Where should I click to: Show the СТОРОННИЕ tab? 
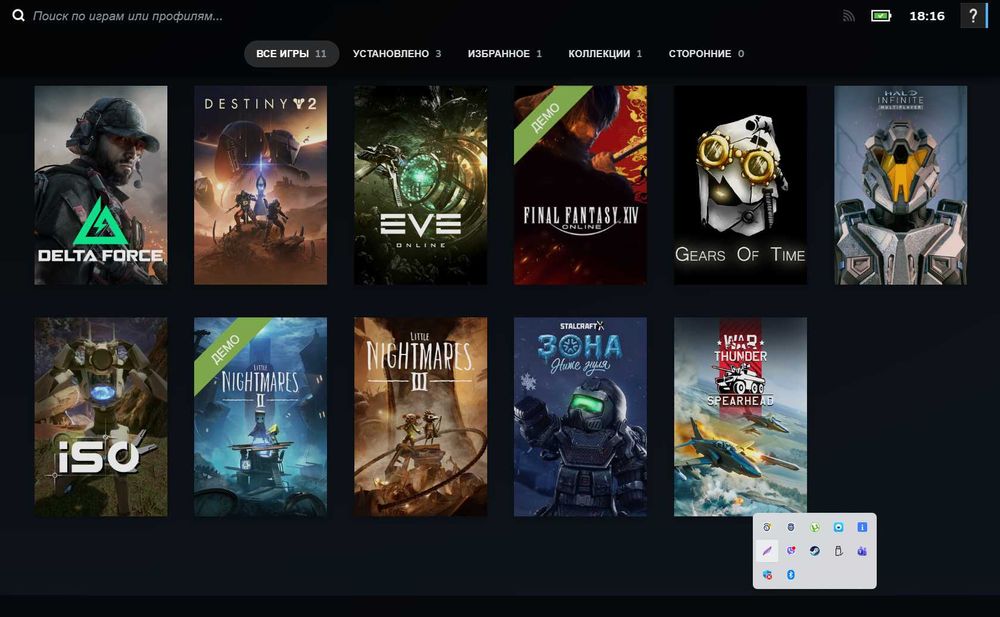pyautogui.click(x=706, y=54)
